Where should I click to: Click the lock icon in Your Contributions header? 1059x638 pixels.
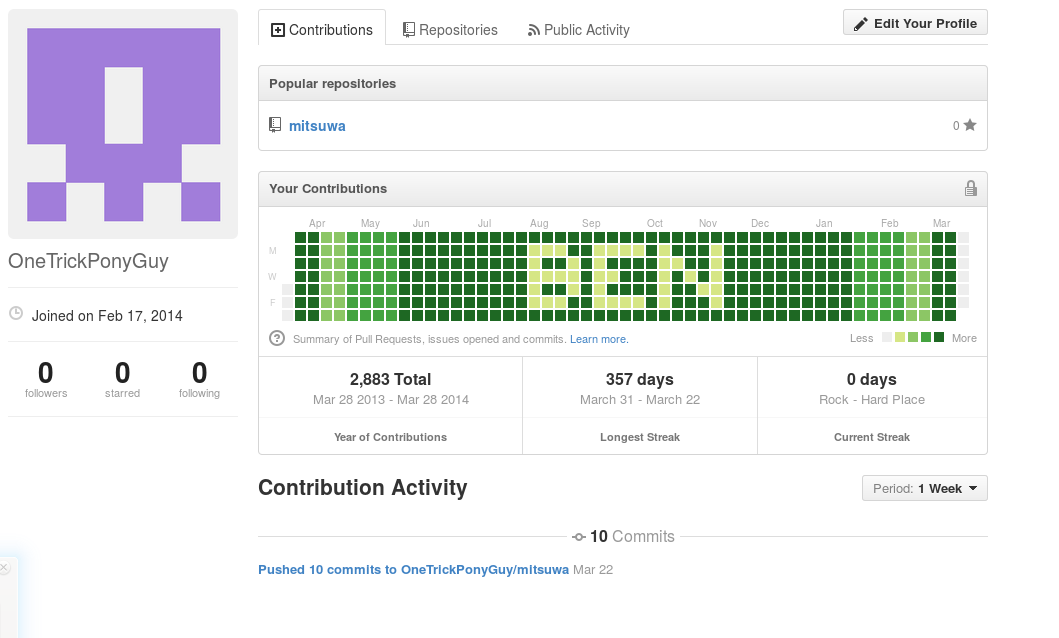point(970,188)
